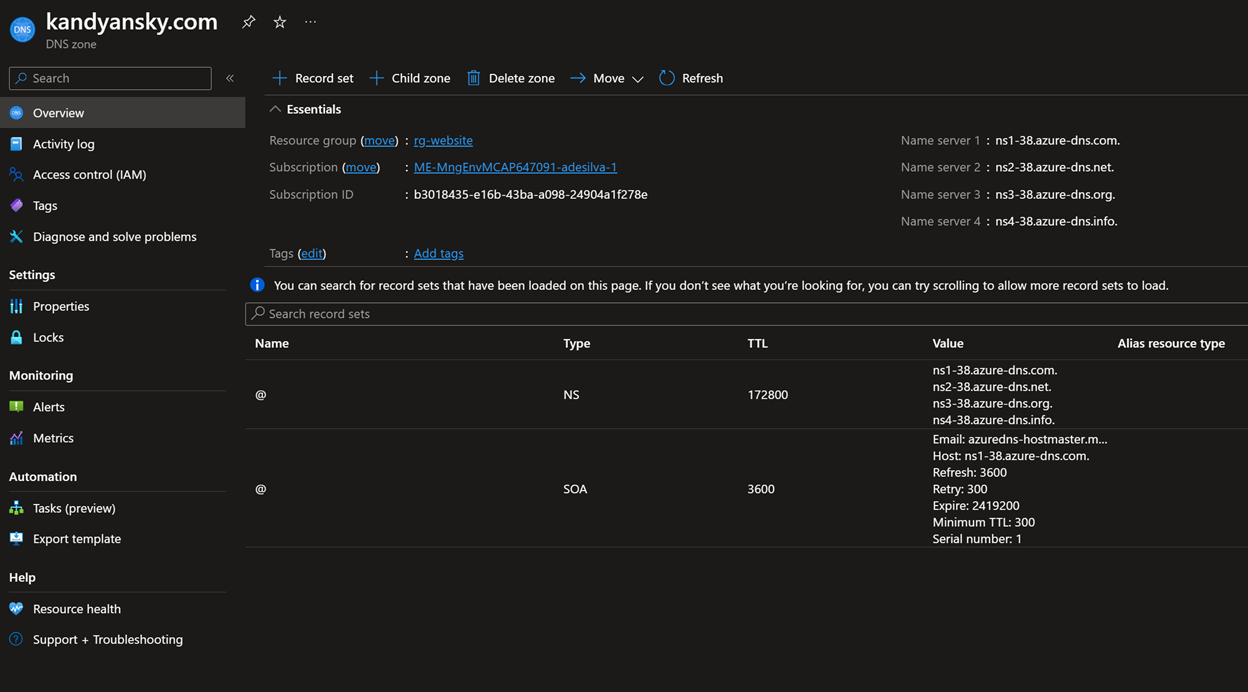Click the Metrics chart icon
Image resolution: width=1248 pixels, height=692 pixels.
[16, 438]
